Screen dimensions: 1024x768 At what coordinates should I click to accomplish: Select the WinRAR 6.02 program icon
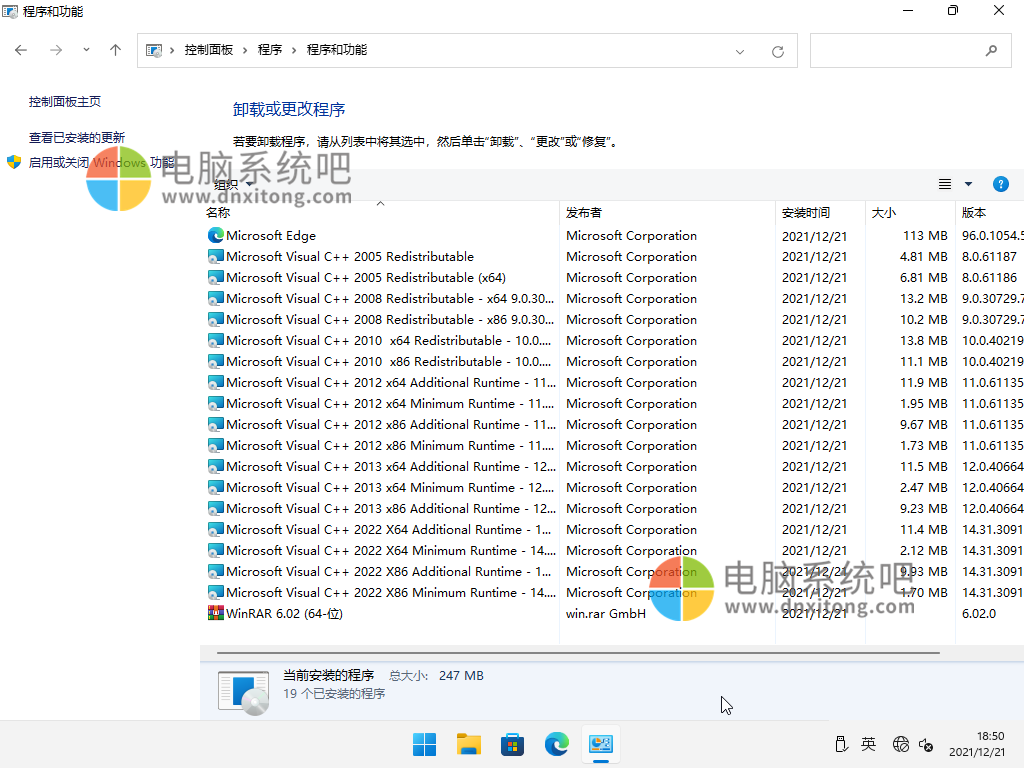(x=214, y=613)
